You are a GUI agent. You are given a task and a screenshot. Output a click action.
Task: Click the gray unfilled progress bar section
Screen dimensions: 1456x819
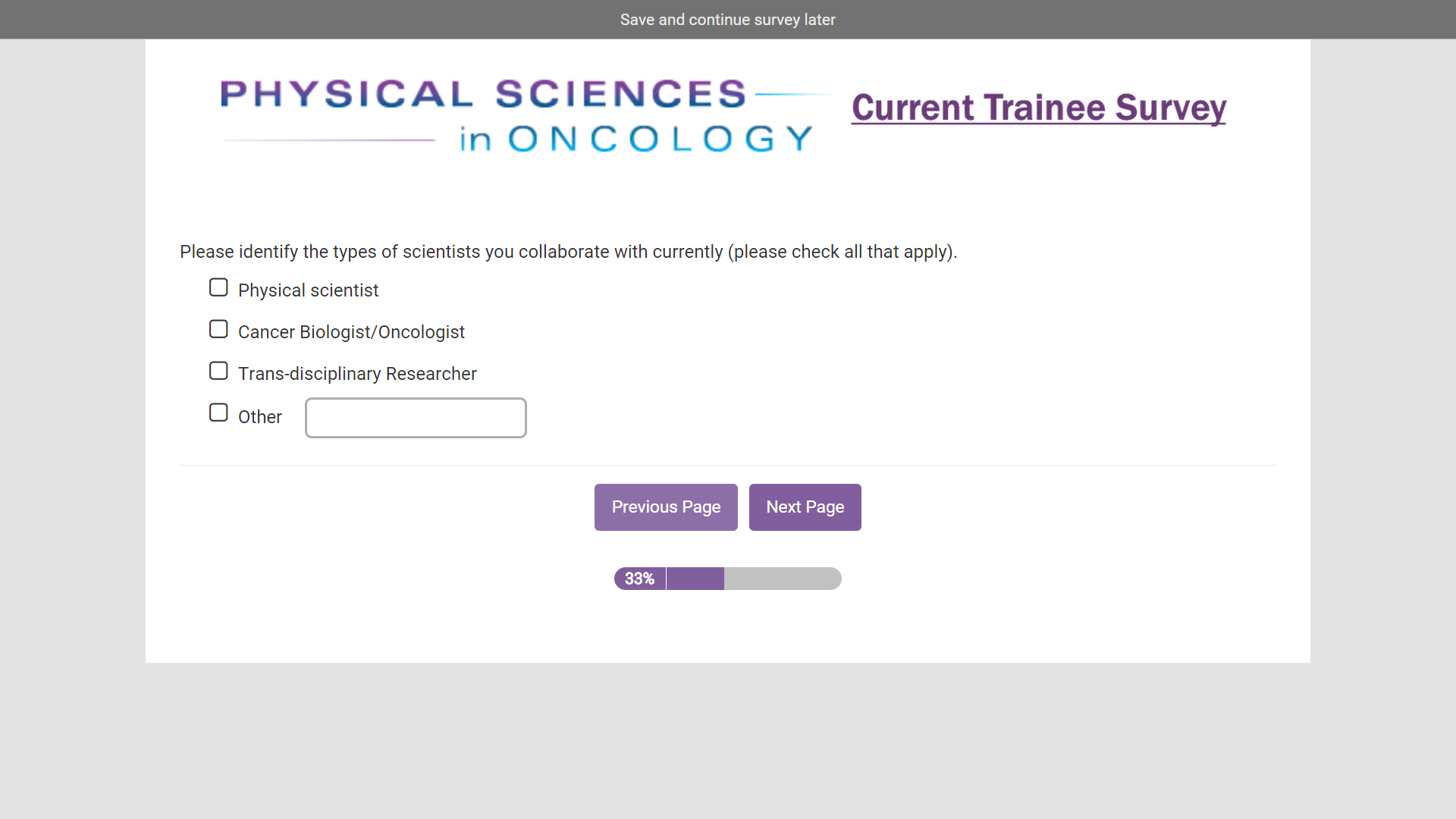coord(782,579)
